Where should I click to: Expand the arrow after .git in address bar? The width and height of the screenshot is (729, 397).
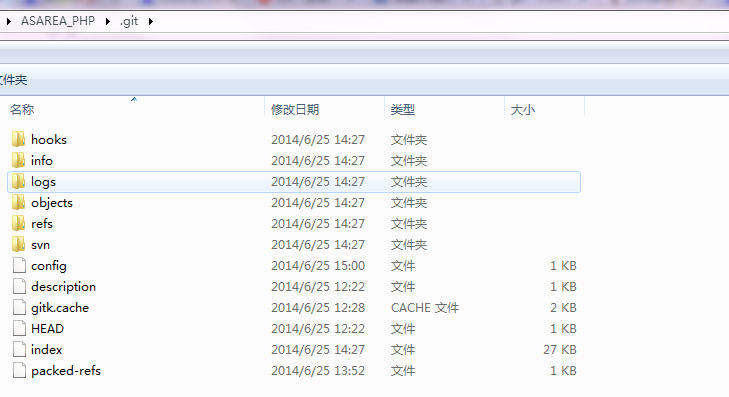tap(151, 21)
